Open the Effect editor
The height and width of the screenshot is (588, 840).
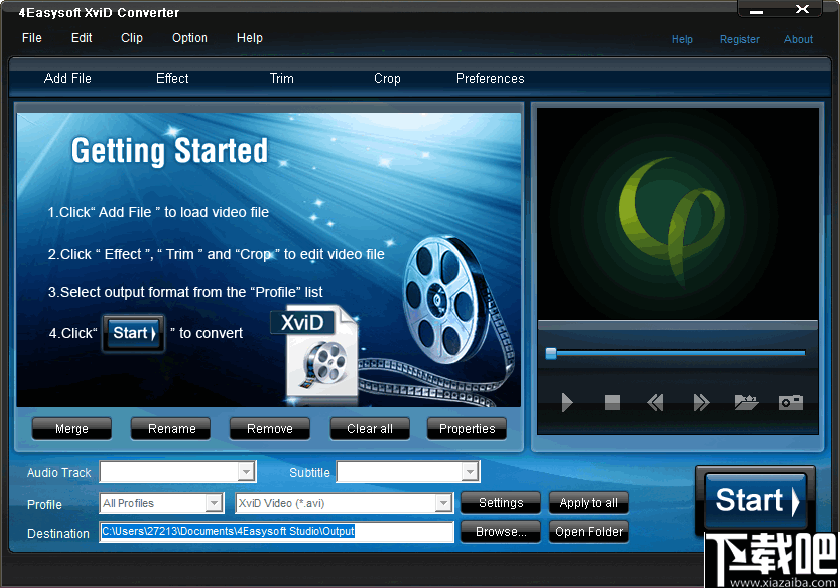(x=171, y=78)
